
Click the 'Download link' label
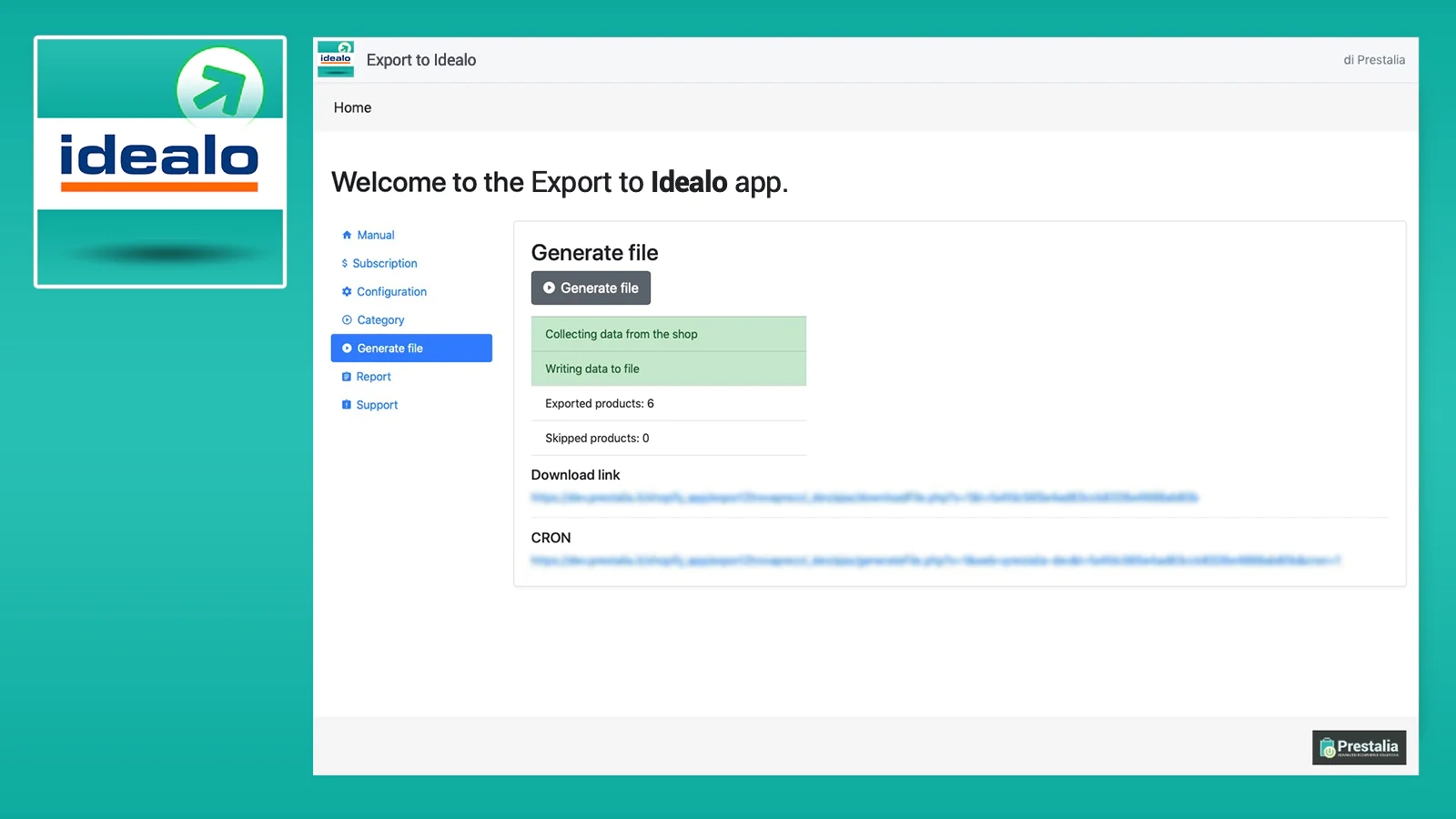tap(575, 475)
